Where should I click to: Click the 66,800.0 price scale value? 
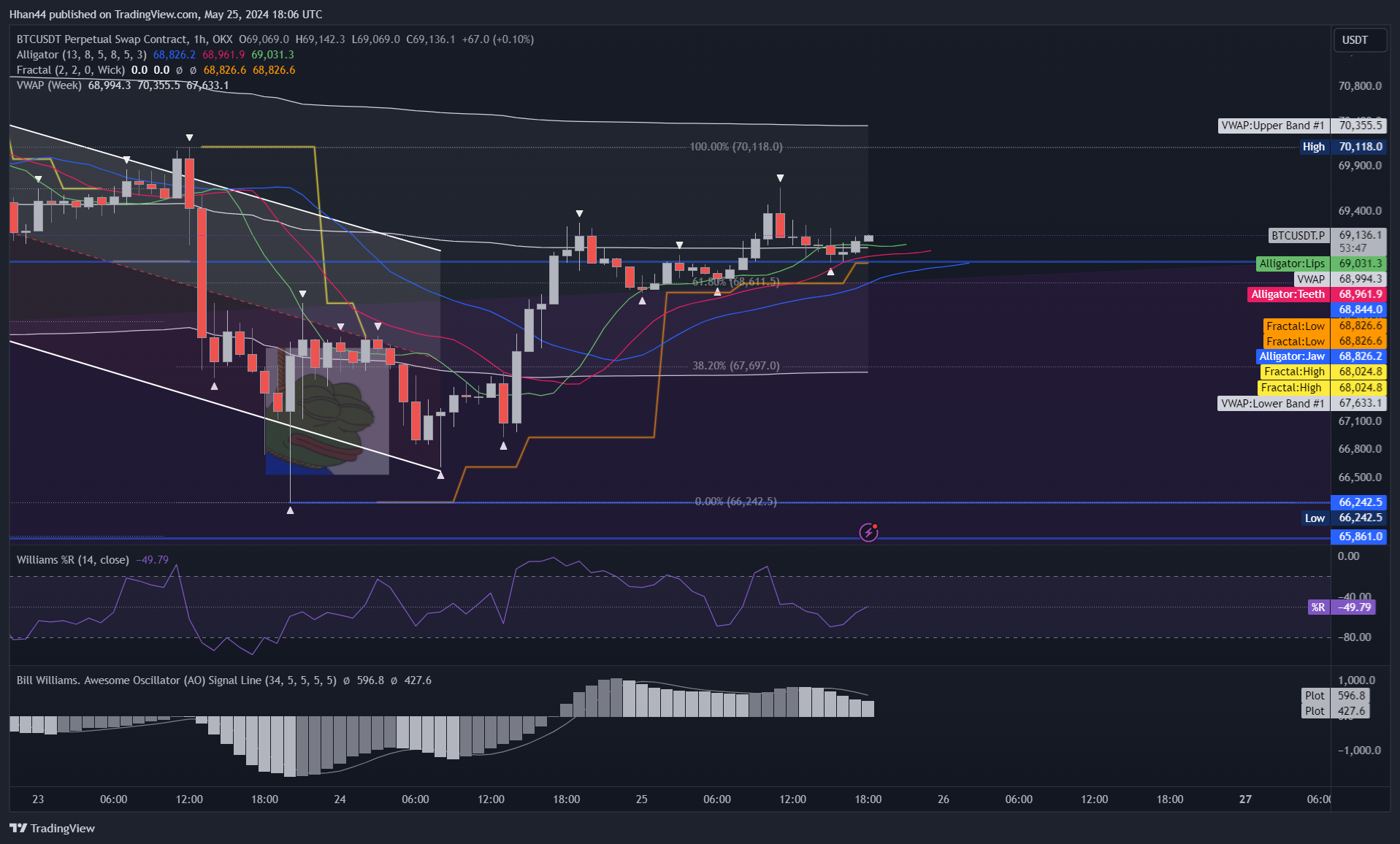1360,449
